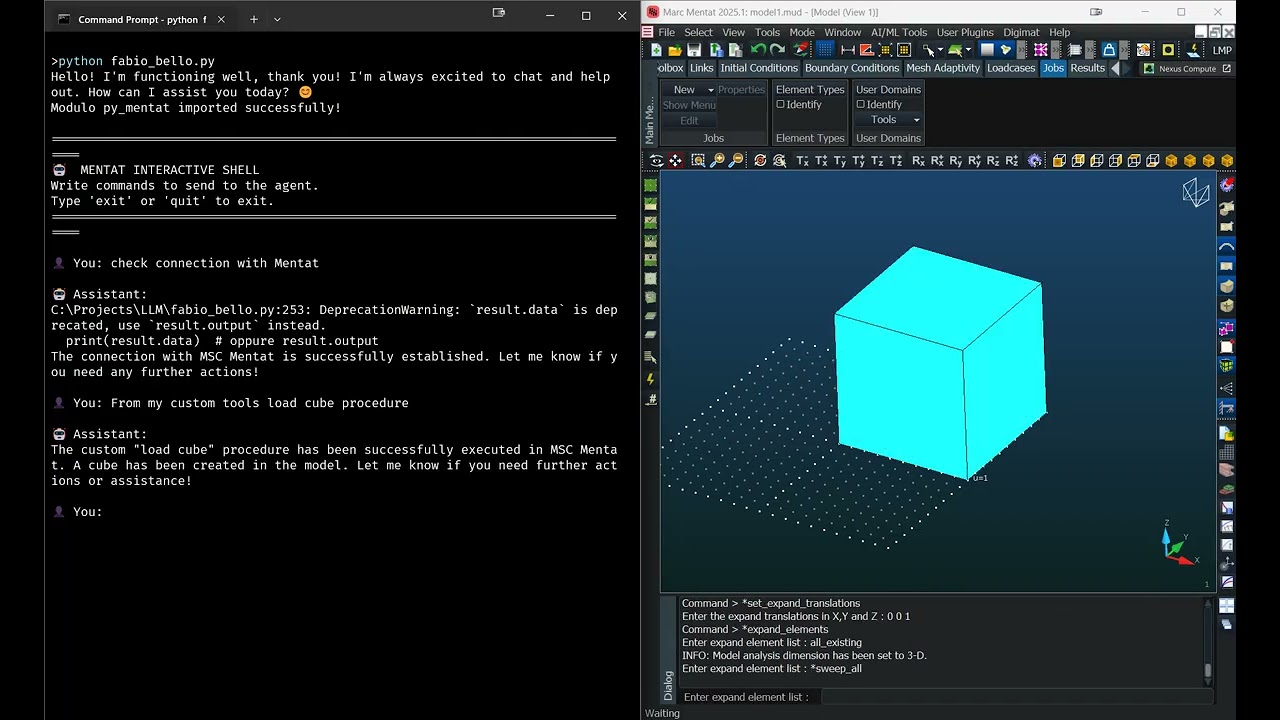
Task: Open the green surface tool dropdown arrow
Action: tap(969, 50)
